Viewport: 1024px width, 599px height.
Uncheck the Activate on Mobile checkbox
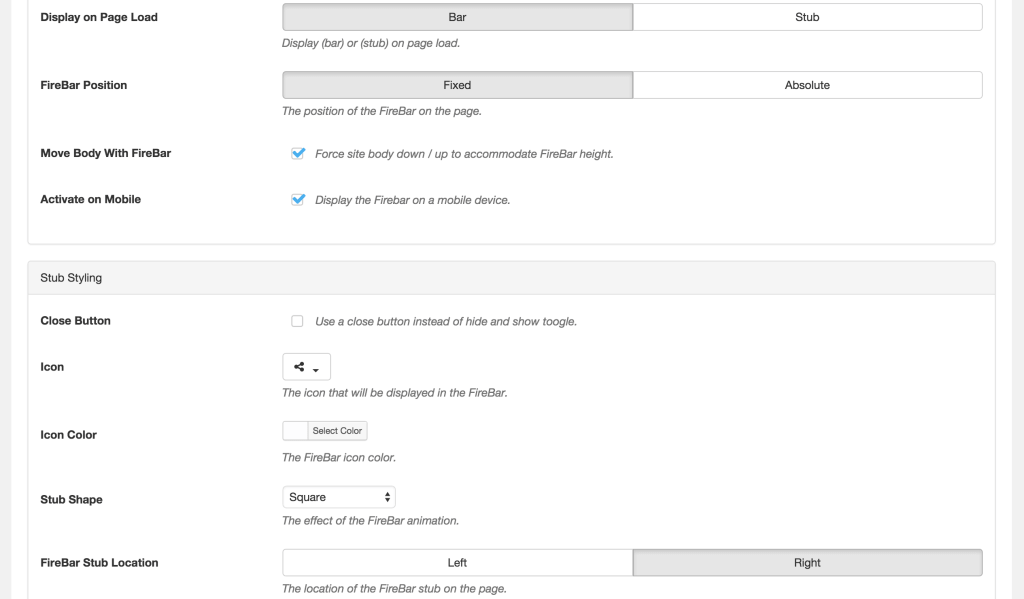point(297,200)
